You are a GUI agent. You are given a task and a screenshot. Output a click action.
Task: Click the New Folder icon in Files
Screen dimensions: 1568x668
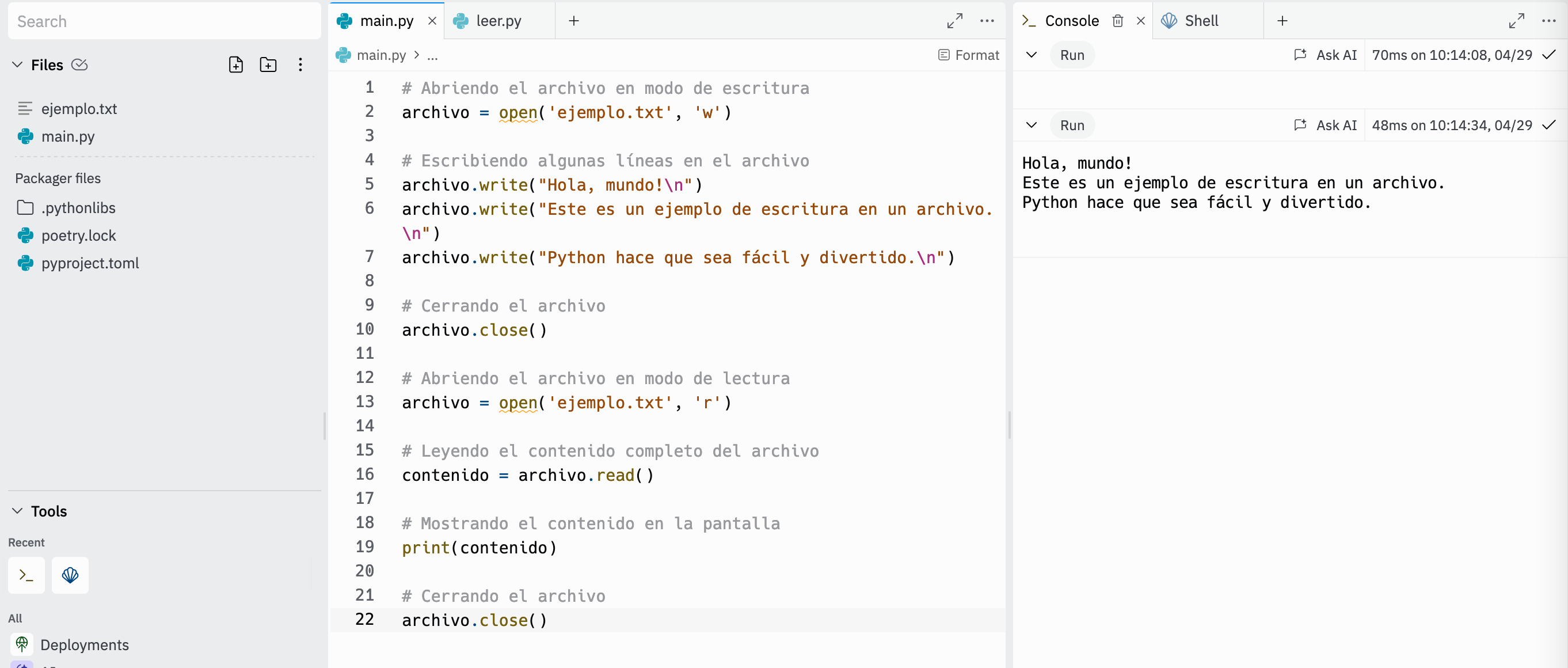click(268, 64)
